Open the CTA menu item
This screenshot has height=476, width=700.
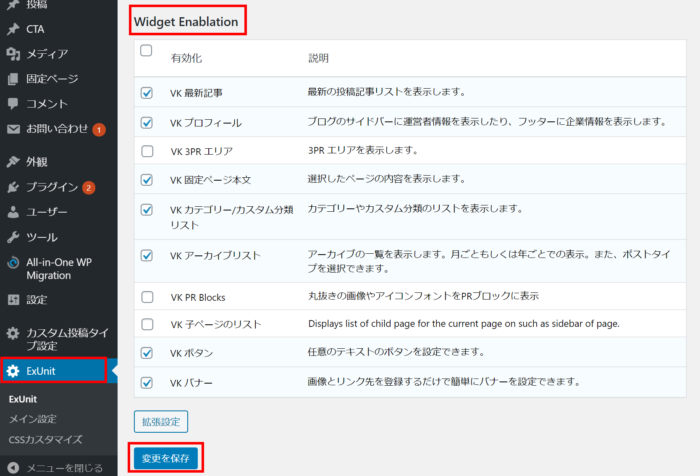pos(35,29)
